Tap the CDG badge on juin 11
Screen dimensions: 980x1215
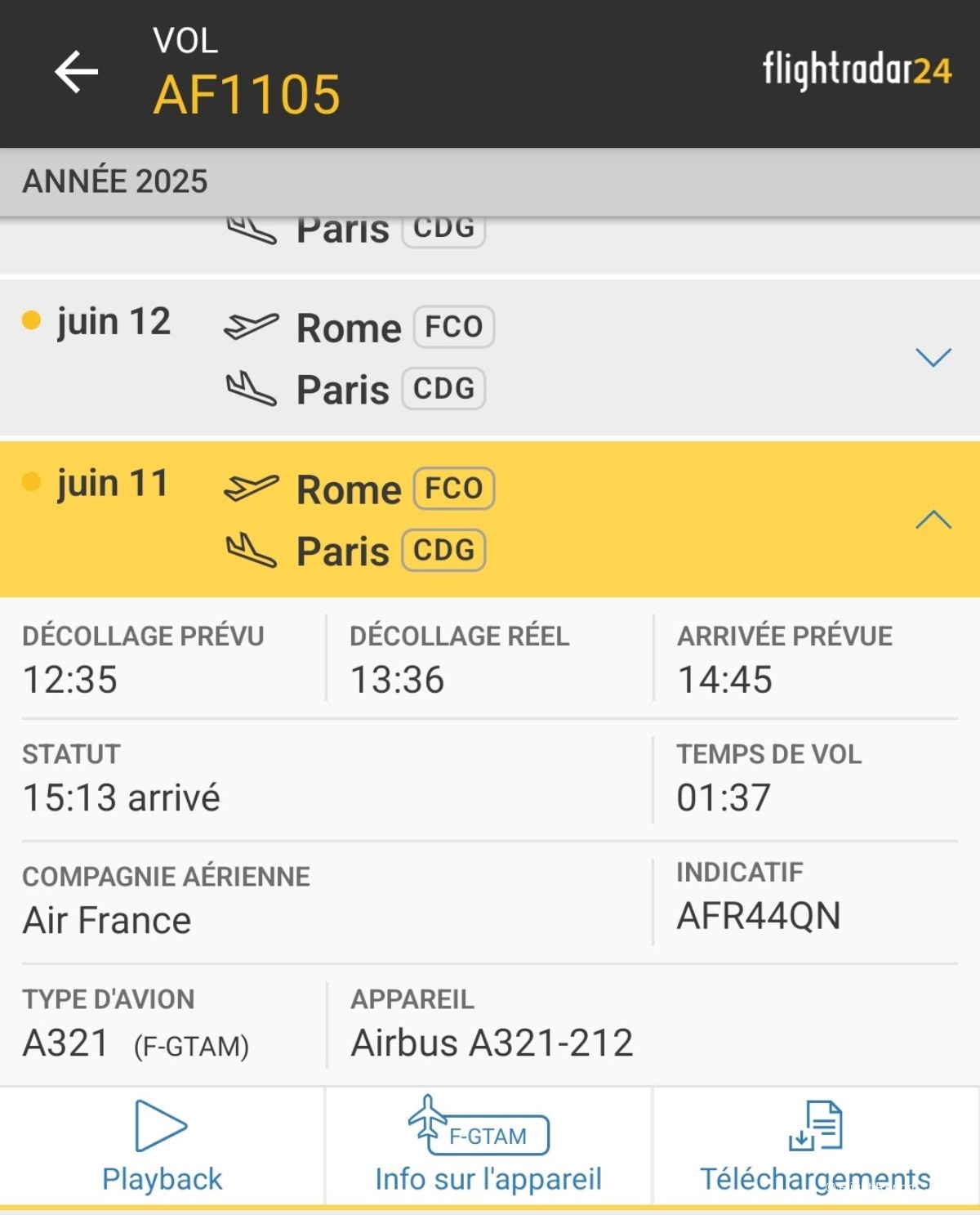coord(443,550)
